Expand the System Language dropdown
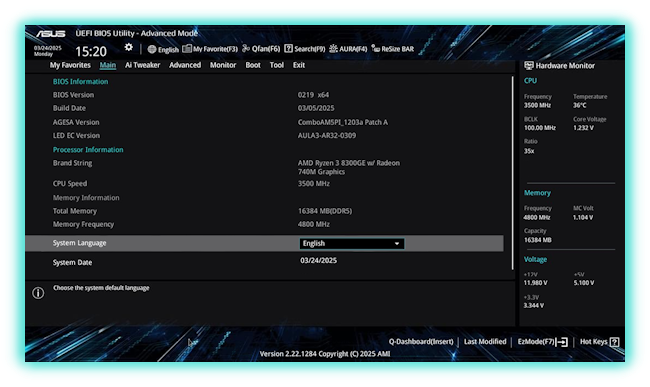 (352, 243)
